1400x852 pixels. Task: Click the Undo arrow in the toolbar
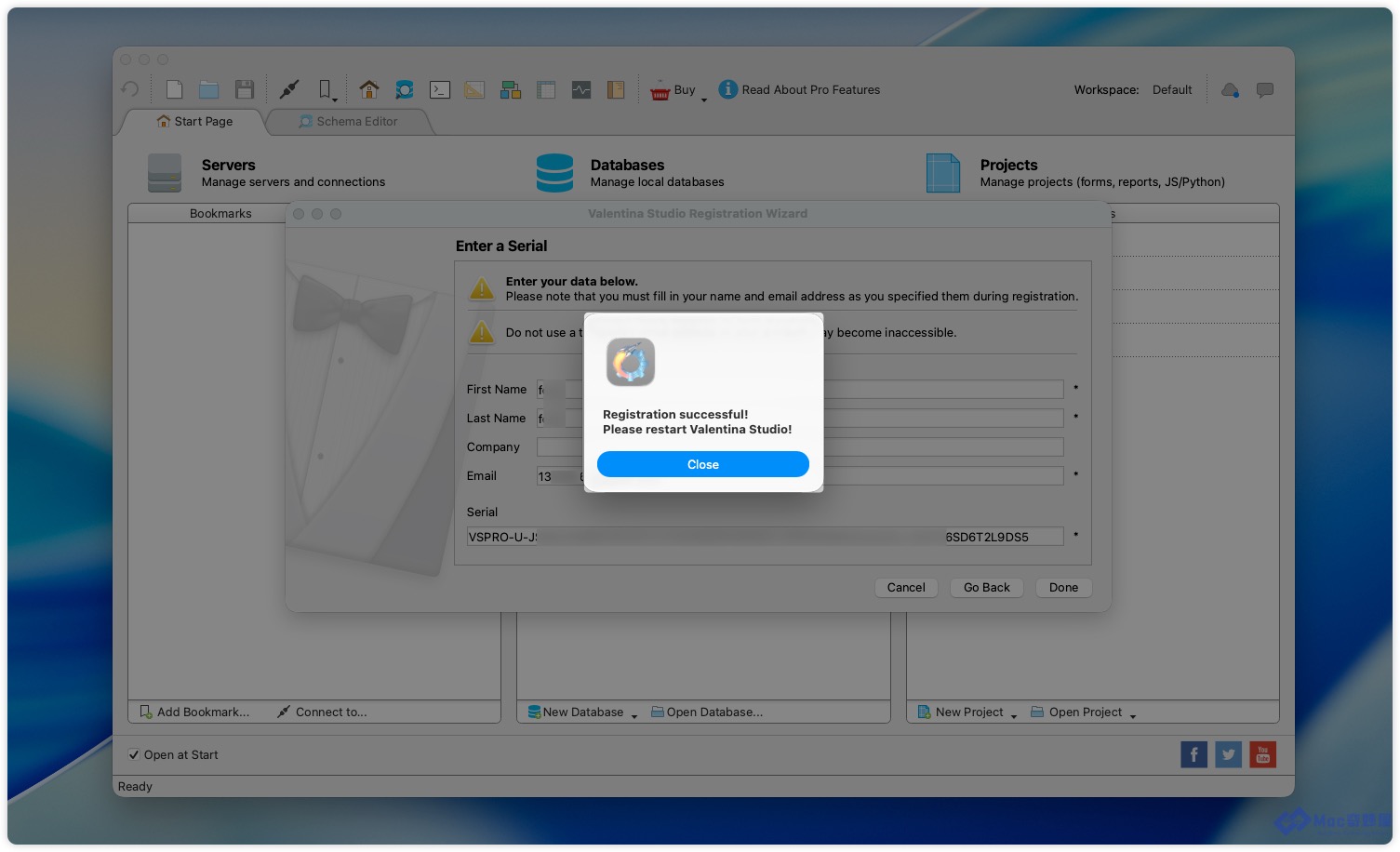pos(130,89)
